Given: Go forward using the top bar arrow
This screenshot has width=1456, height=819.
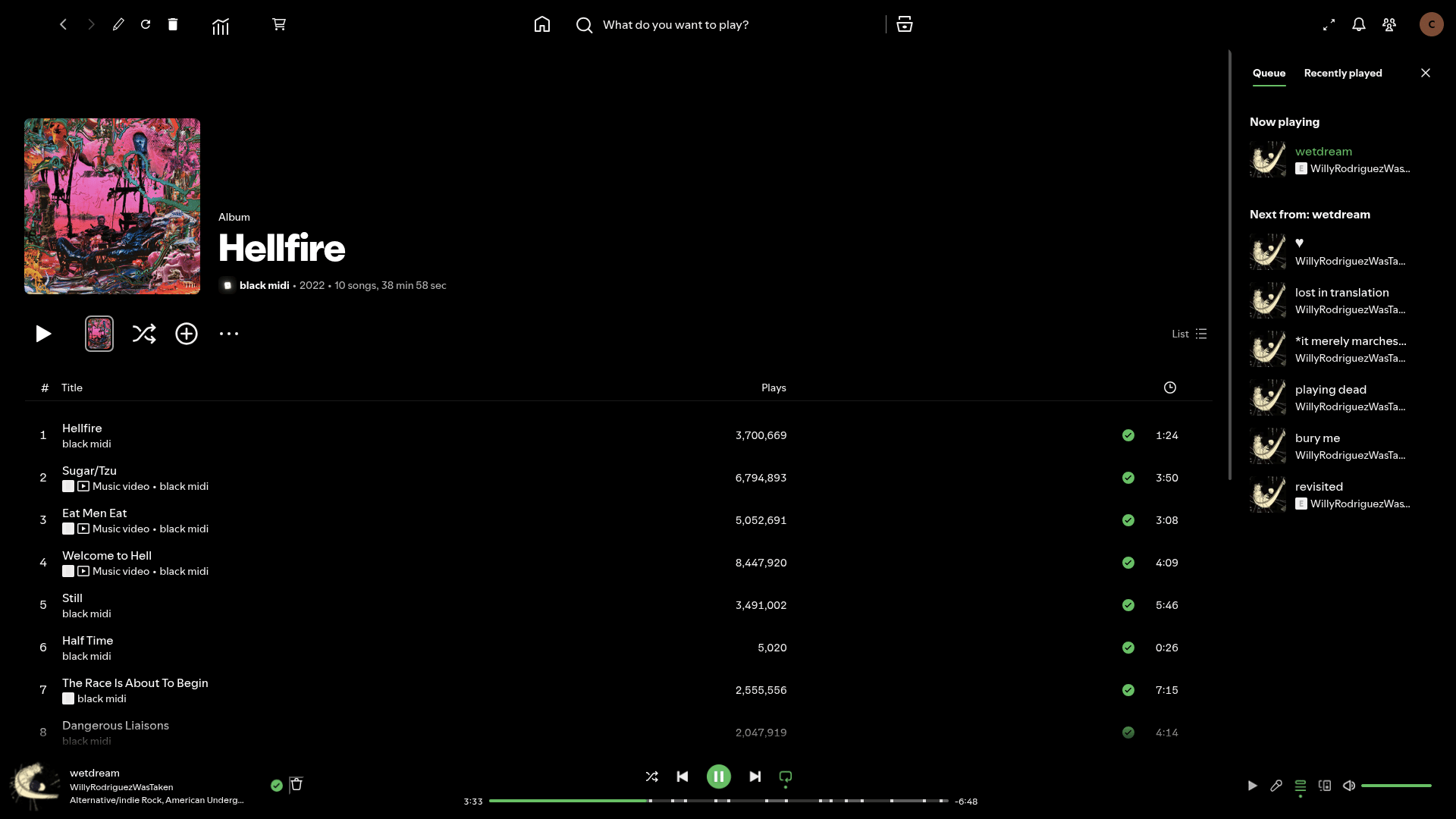Looking at the screenshot, I should 91,24.
